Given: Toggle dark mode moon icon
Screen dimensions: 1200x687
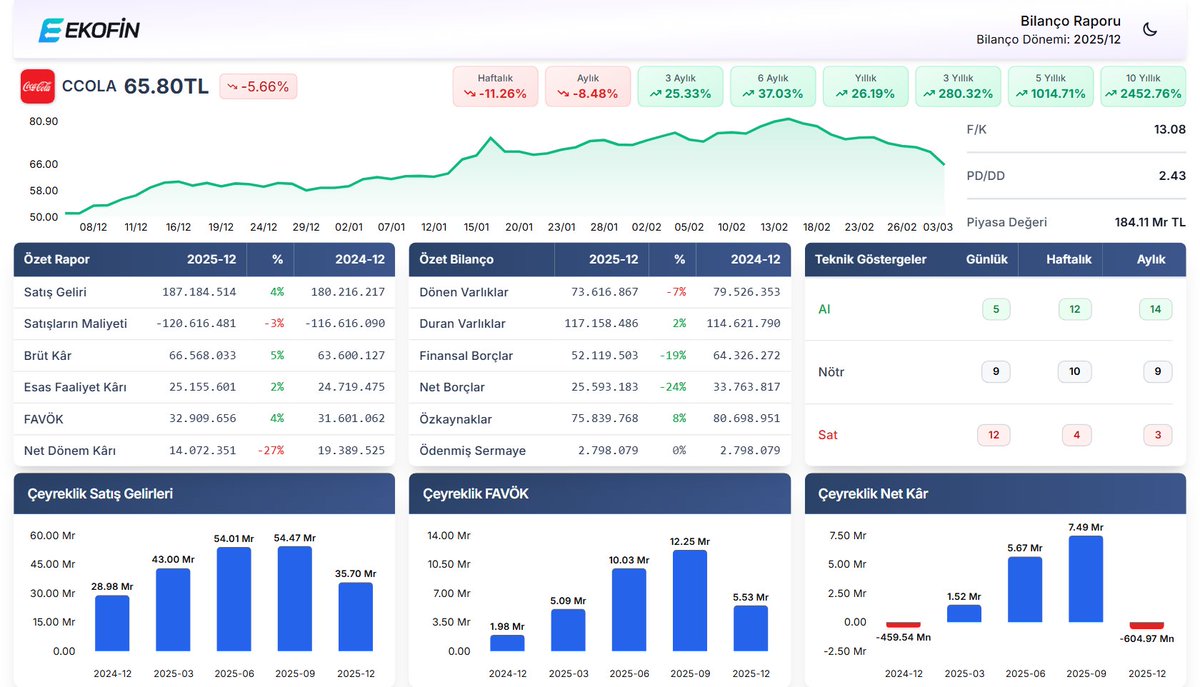Looking at the screenshot, I should [1150, 30].
